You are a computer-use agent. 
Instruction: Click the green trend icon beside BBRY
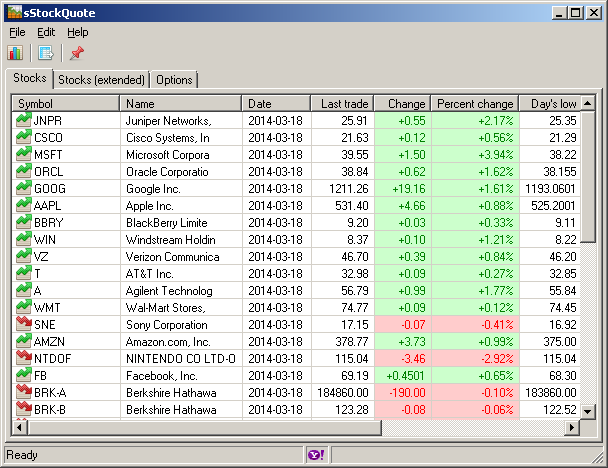tap(24, 222)
